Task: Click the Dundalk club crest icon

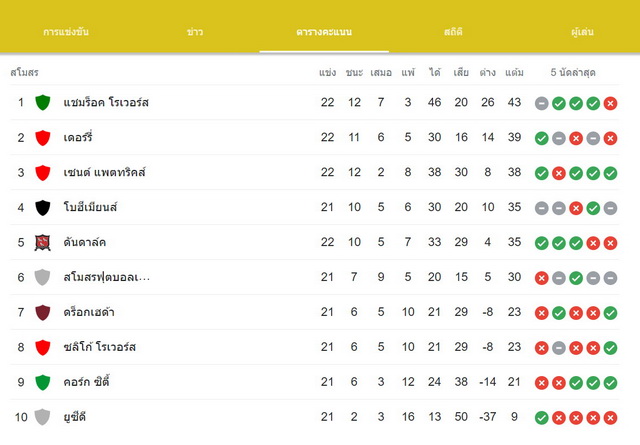Action: 43,243
